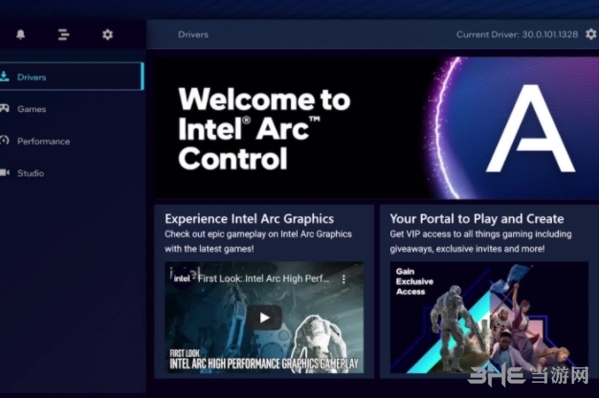Click the driver settings gear icon
The width and height of the screenshot is (599, 398).
coord(591,34)
